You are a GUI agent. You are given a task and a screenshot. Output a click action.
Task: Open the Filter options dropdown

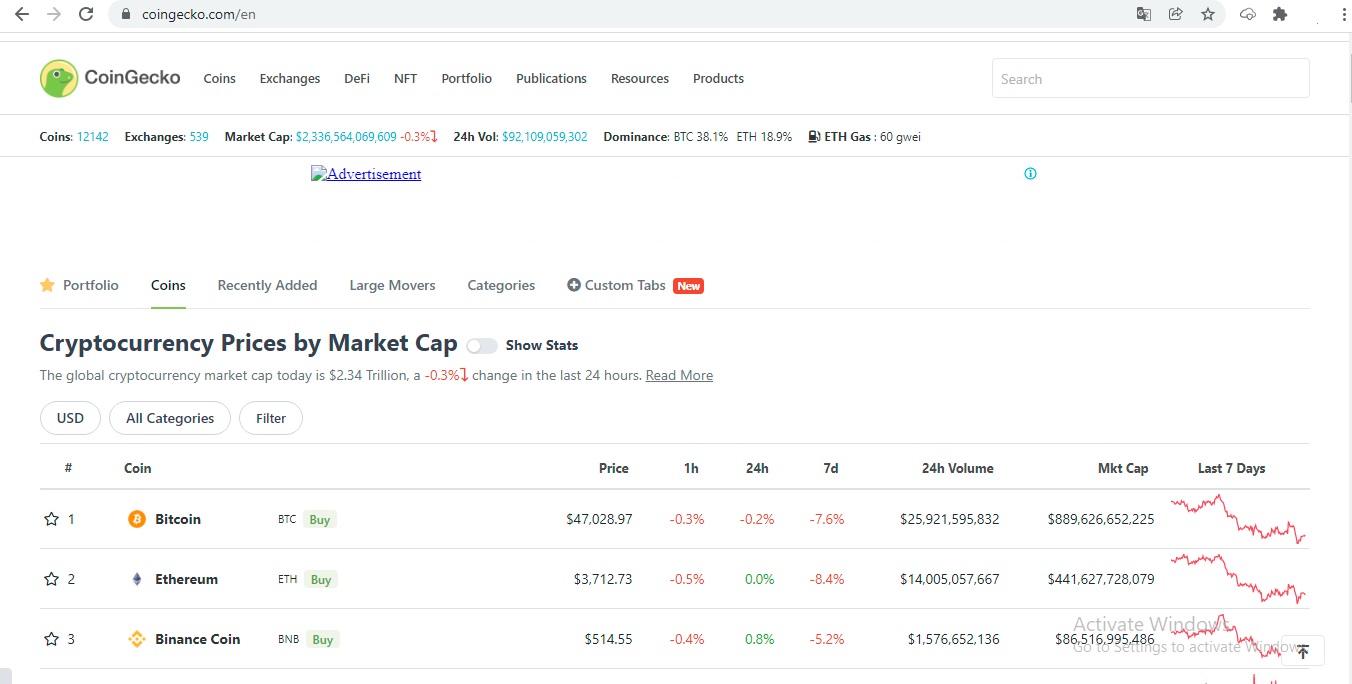click(271, 418)
